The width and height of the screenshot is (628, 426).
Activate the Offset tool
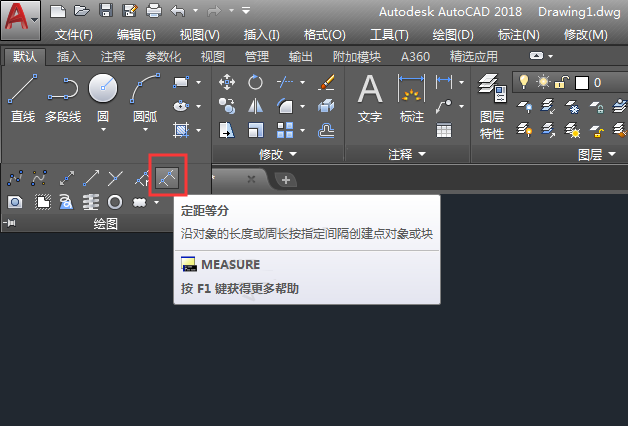[326, 131]
